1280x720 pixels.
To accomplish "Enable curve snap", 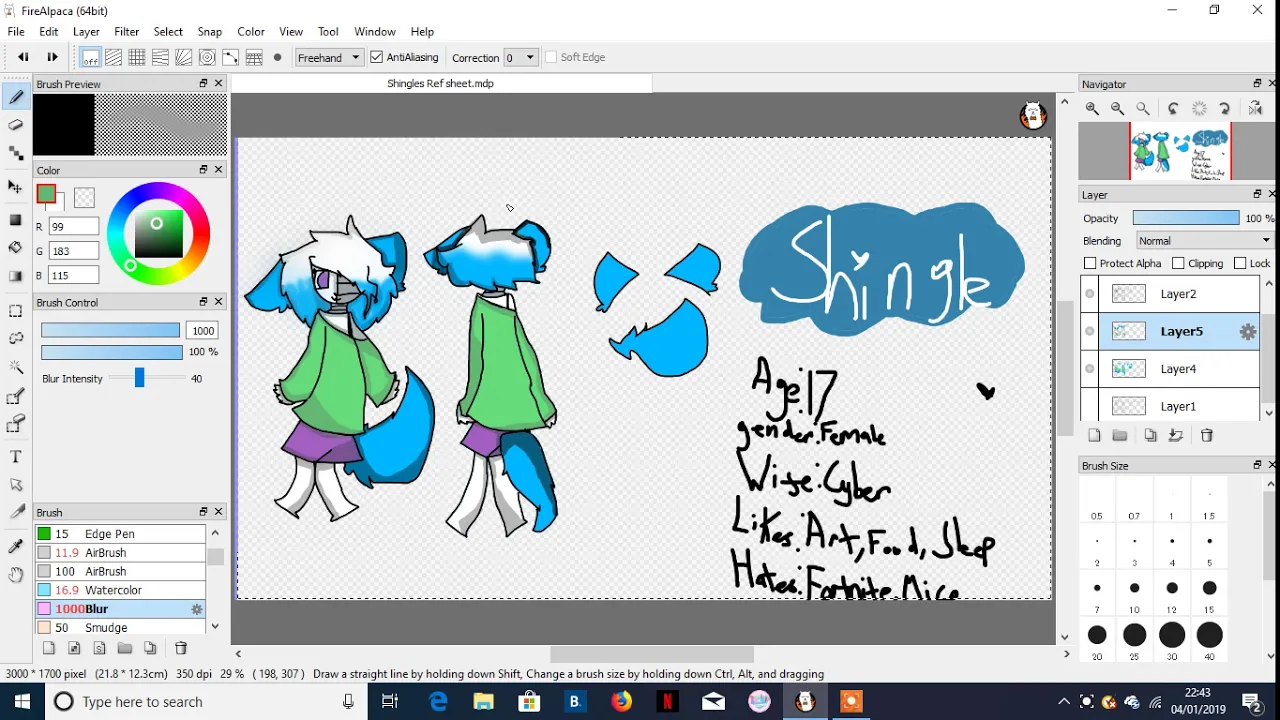I will pyautogui.click(x=231, y=58).
